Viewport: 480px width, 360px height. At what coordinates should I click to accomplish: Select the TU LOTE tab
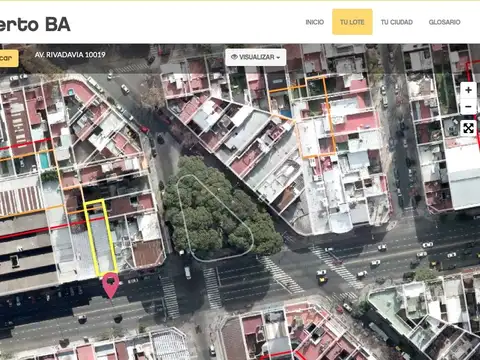pyautogui.click(x=352, y=22)
